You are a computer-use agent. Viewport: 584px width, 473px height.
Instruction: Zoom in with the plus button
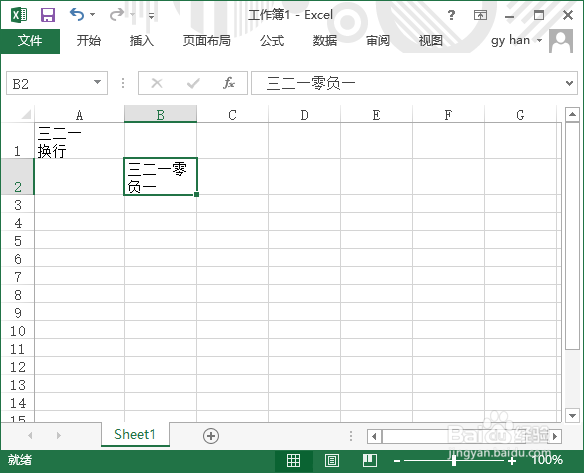[512, 461]
